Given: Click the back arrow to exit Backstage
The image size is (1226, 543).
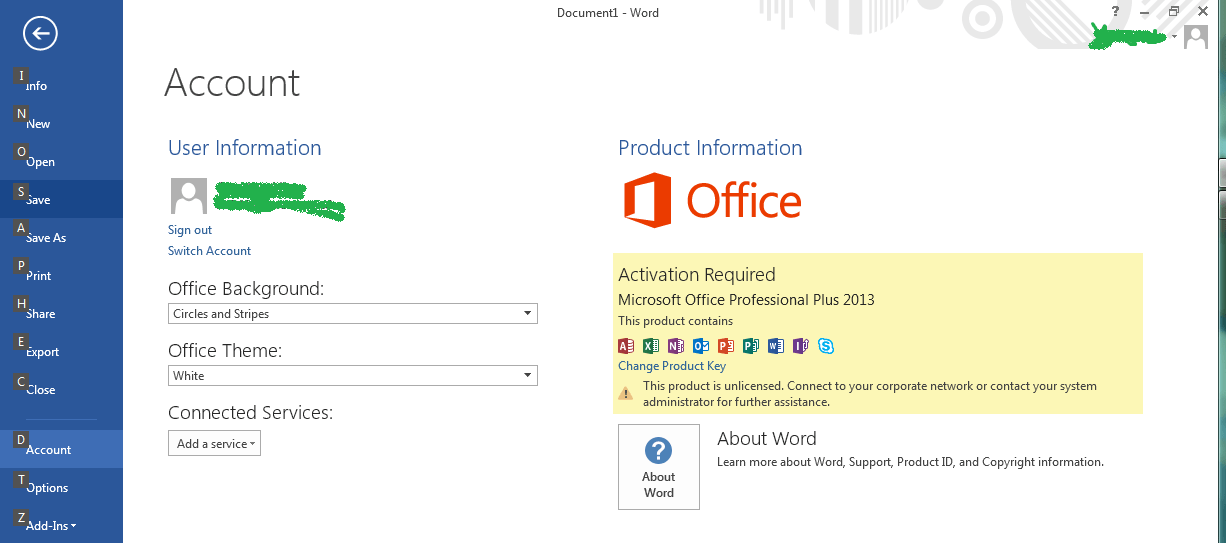Looking at the screenshot, I should [x=40, y=34].
